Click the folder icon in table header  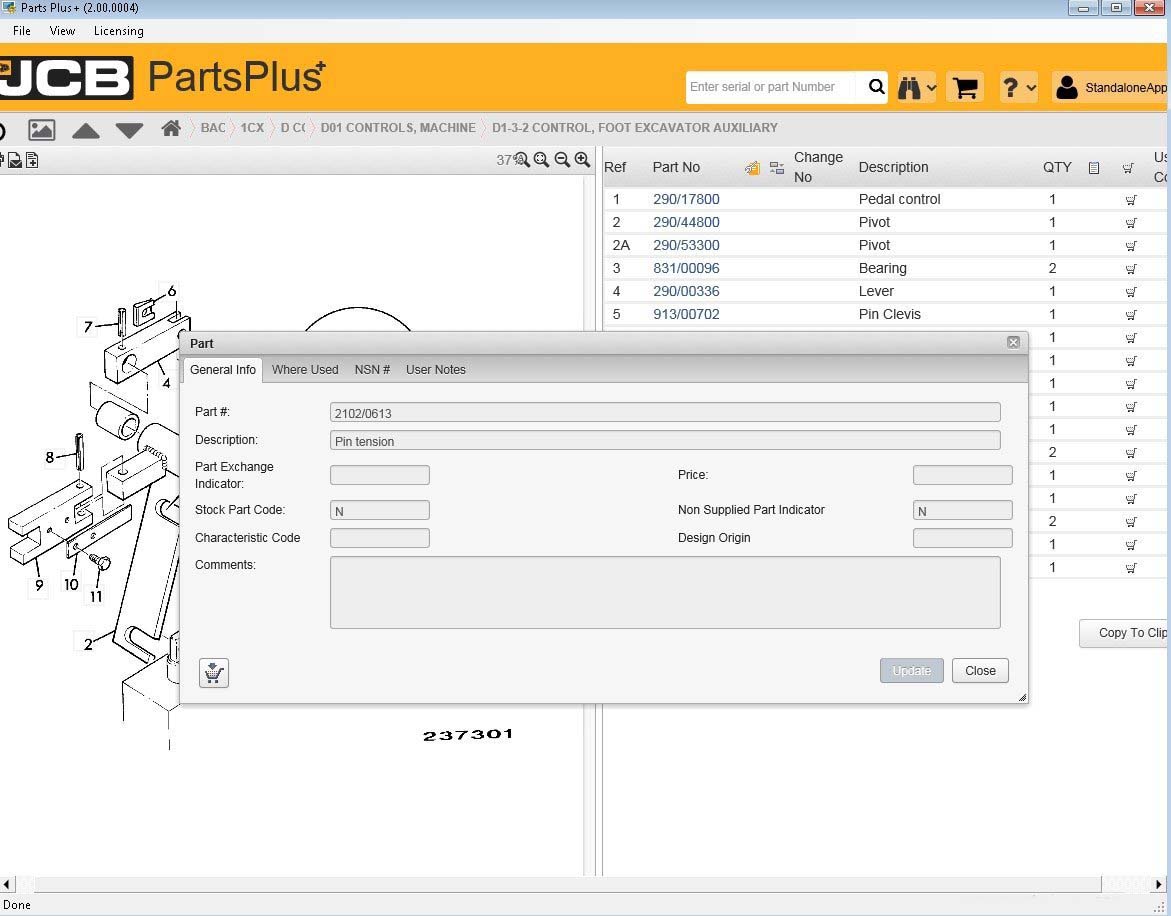click(x=753, y=168)
